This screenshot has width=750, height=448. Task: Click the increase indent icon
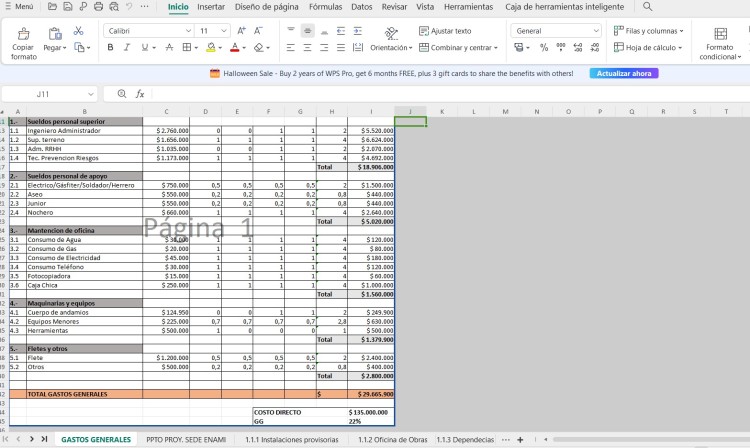[x=357, y=31]
